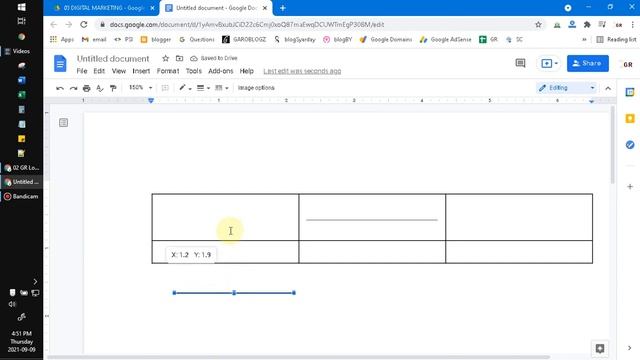Run spelling and grammar check
Screen dimensions: 640x360
coord(100,88)
